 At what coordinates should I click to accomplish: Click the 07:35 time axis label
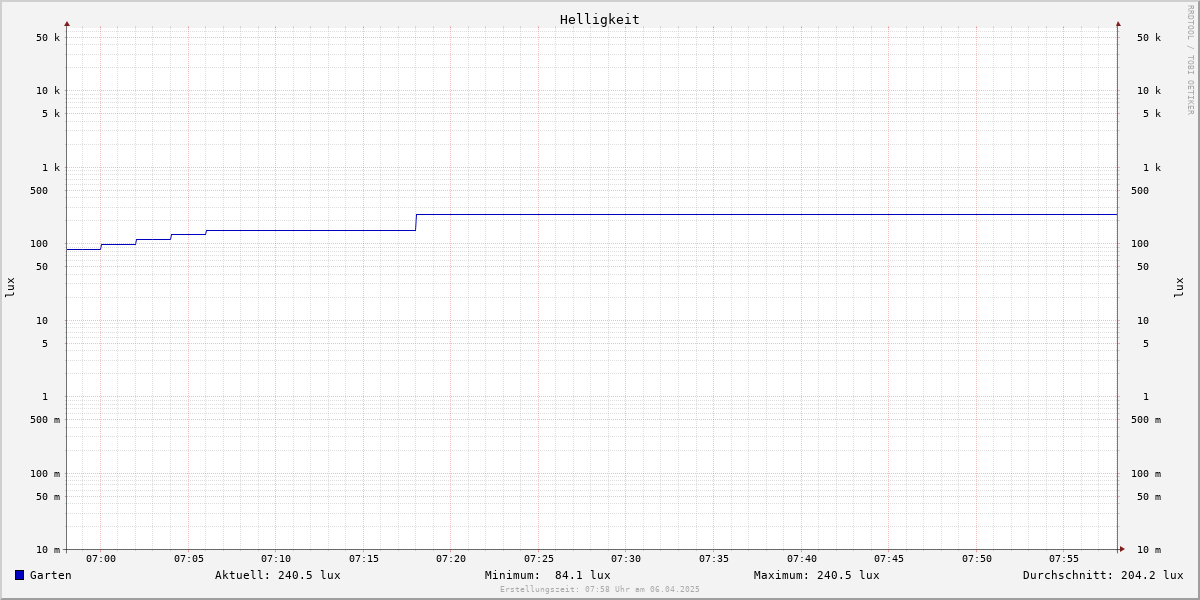tap(714, 559)
